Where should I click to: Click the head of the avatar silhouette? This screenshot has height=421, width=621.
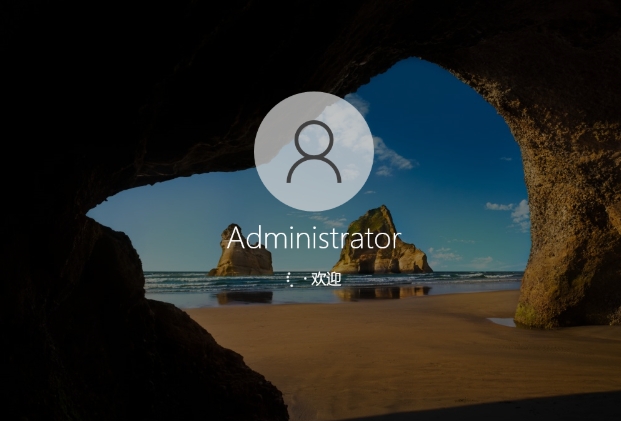313,138
